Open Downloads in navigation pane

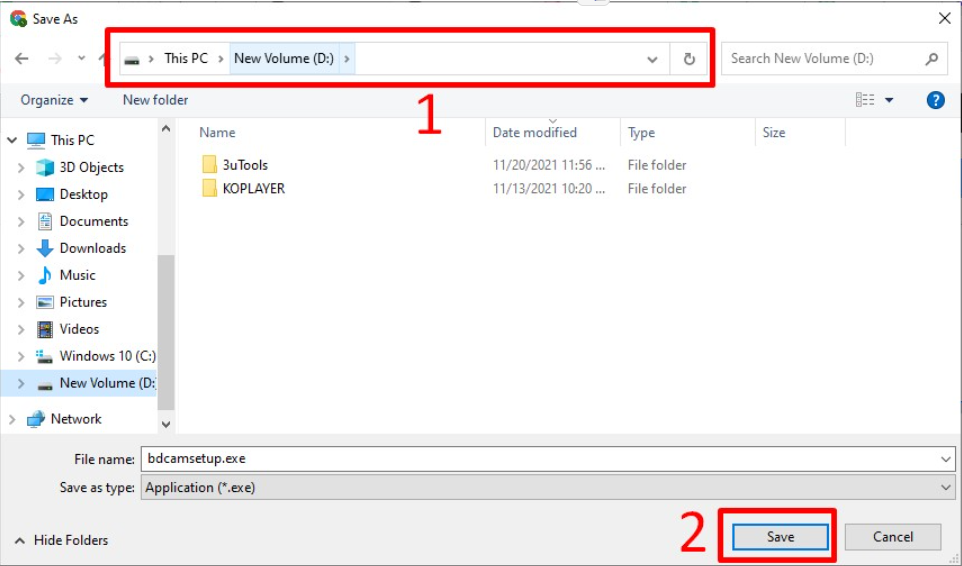point(93,248)
